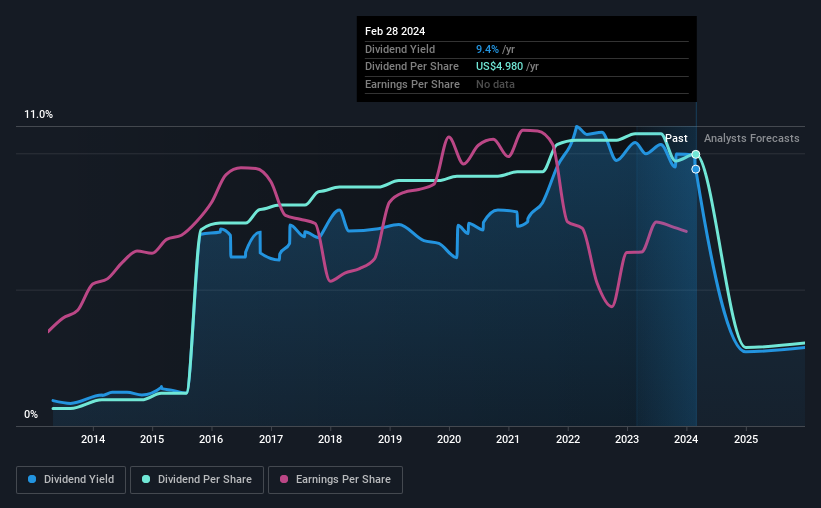The image size is (821, 508).
Task: Click the tooltip Earnings Per Share row label
Action: point(412,84)
